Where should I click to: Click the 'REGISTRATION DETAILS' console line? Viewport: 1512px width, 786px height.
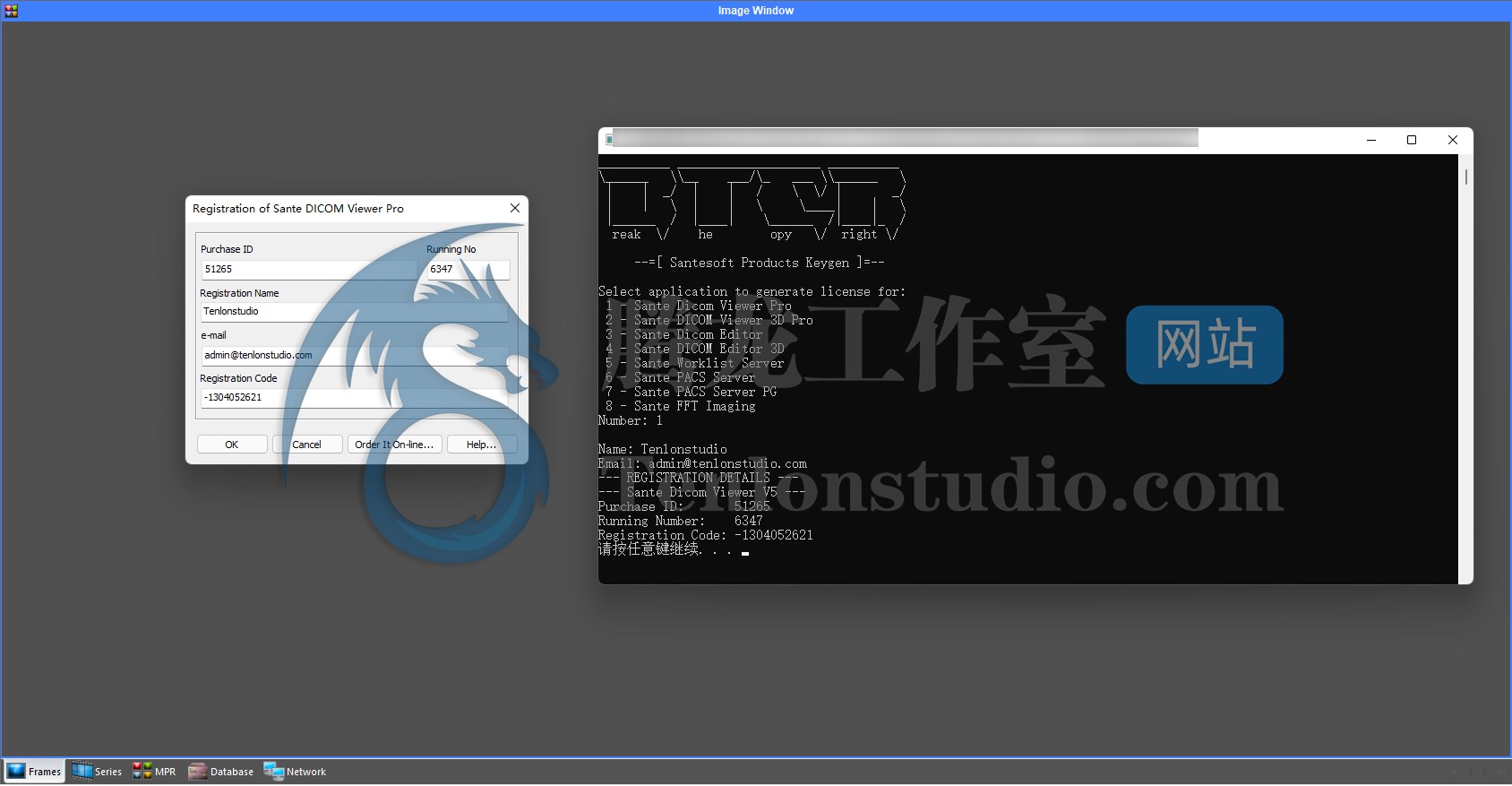click(699, 478)
